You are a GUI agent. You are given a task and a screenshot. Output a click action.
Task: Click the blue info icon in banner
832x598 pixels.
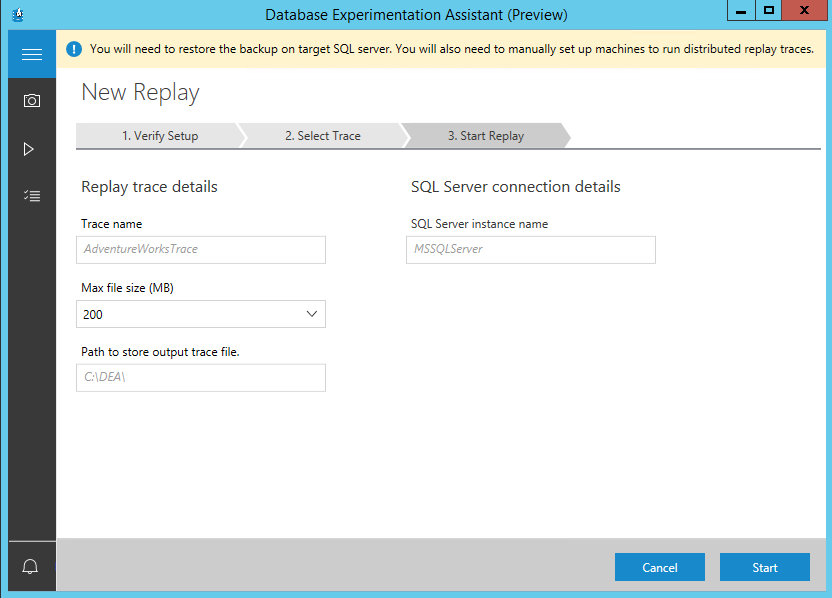point(74,48)
